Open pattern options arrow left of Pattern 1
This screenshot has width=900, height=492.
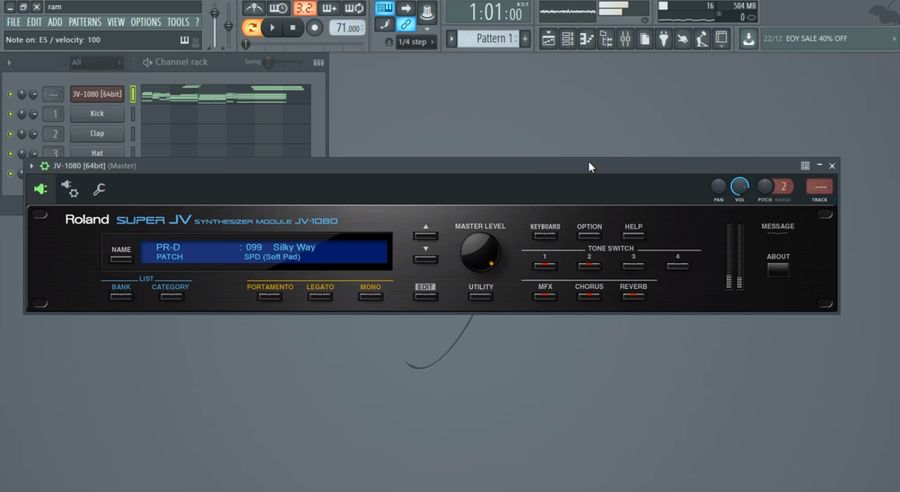(452, 38)
